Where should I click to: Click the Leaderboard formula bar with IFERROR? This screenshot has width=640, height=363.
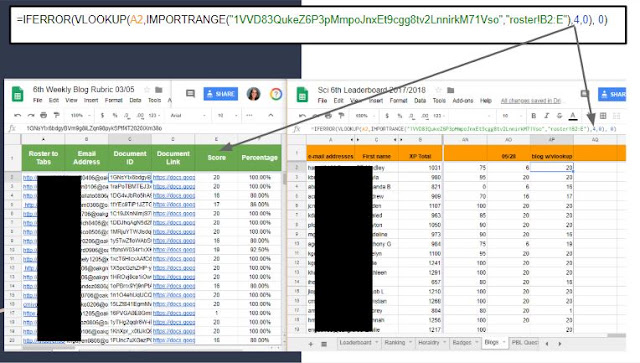tap(465, 129)
